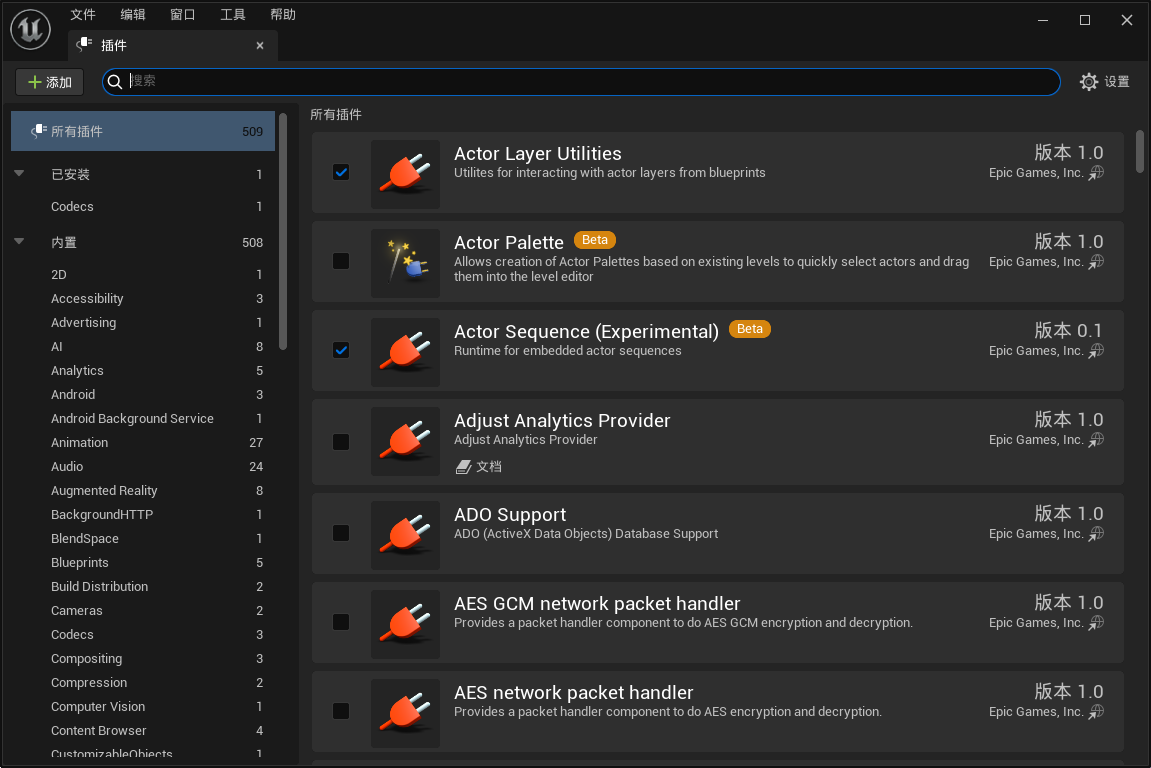This screenshot has width=1151, height=768.
Task: Click AES GCM network packet handler icon
Action: tap(405, 623)
